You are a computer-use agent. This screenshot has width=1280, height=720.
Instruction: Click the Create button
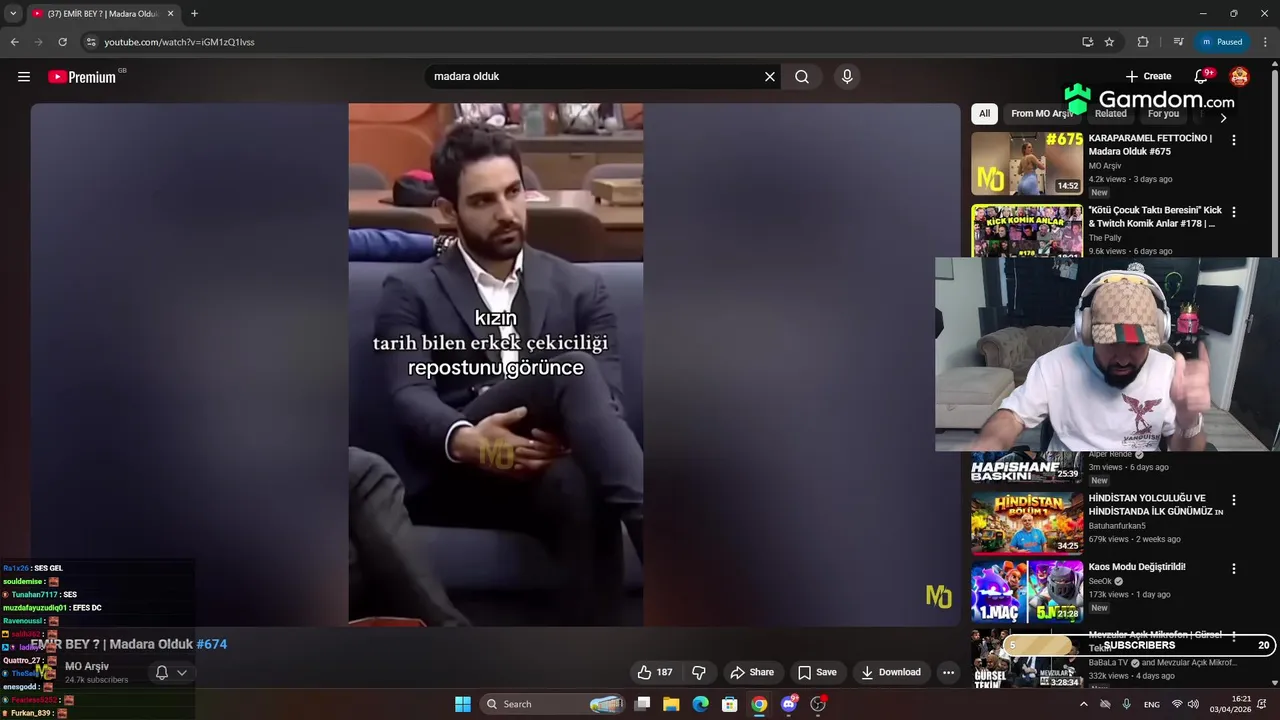click(1148, 76)
